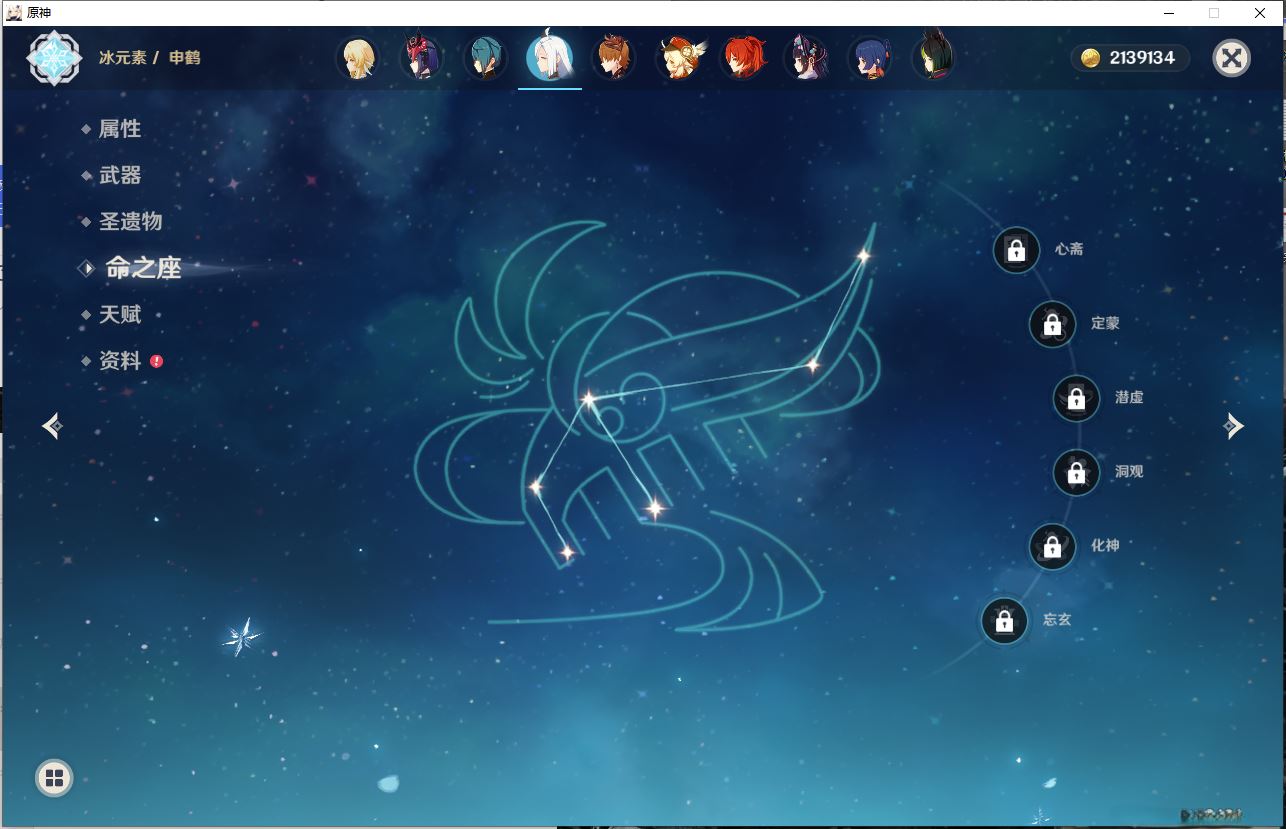Viewport: 1286px width, 829px height.
Task: Close the character screen with X button
Action: pyautogui.click(x=1231, y=58)
